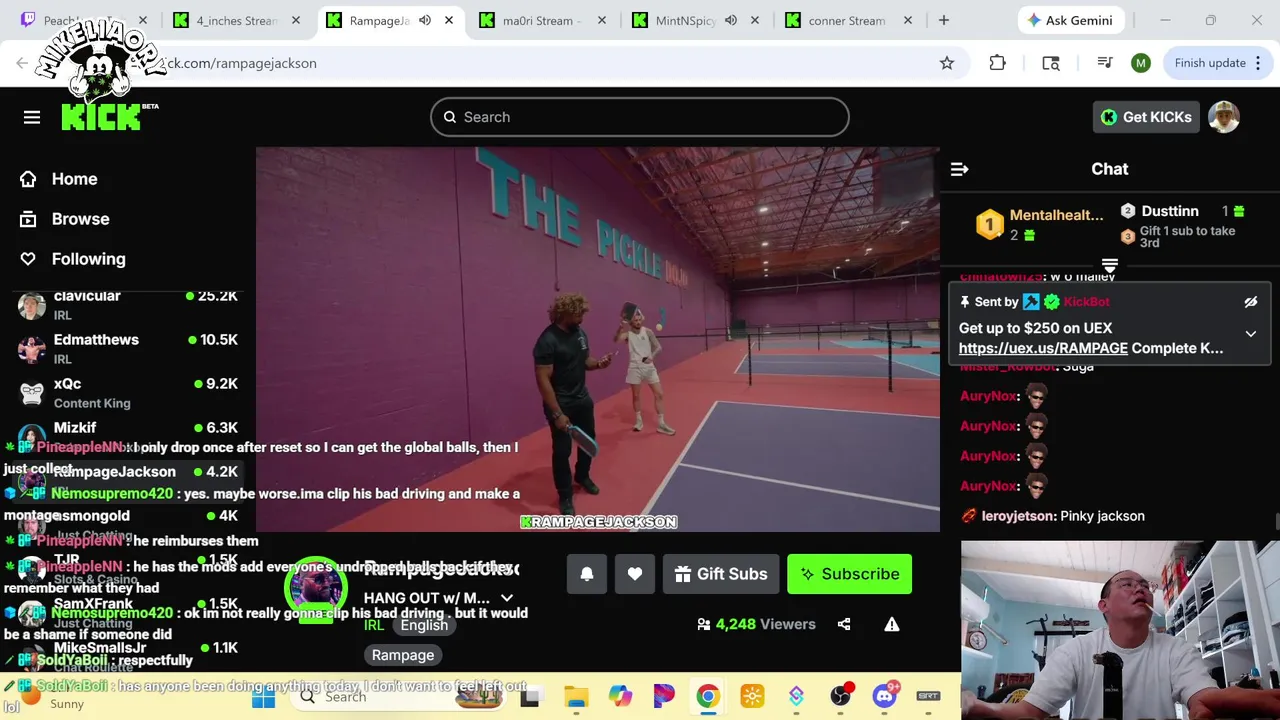The image size is (1280, 720).
Task: Open File Explorer from the taskbar
Action: 576,697
